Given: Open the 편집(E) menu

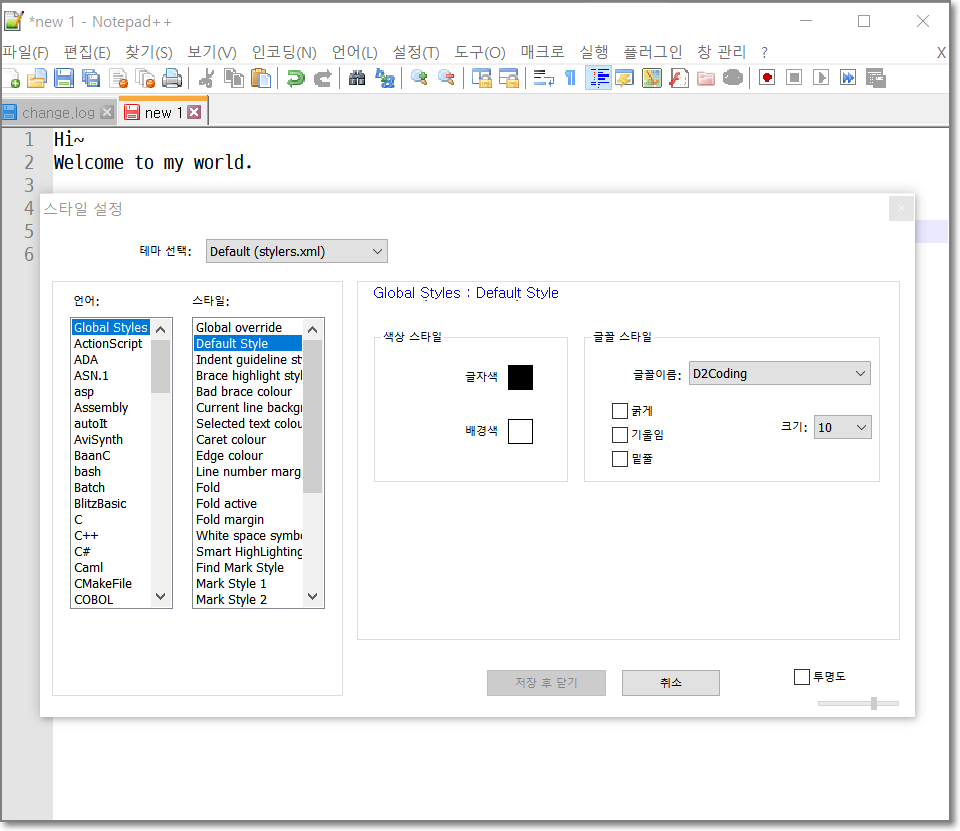Looking at the screenshot, I should (87, 53).
